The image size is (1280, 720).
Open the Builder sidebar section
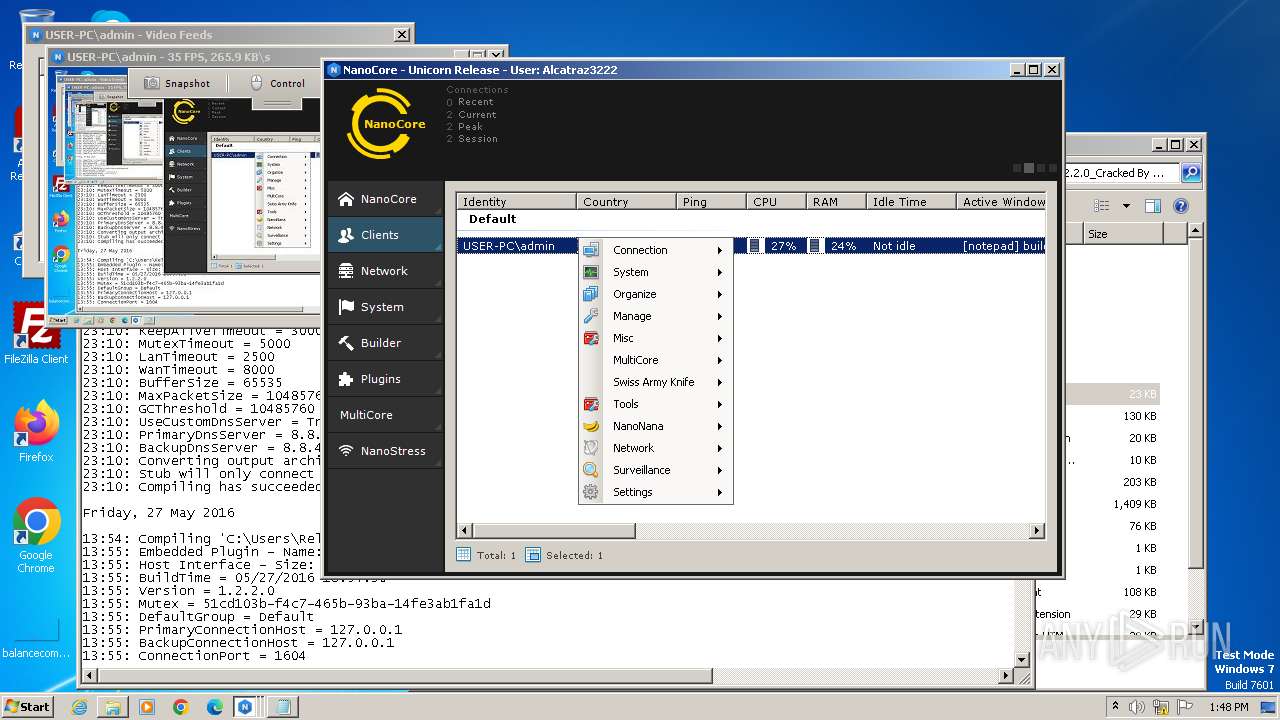click(385, 343)
